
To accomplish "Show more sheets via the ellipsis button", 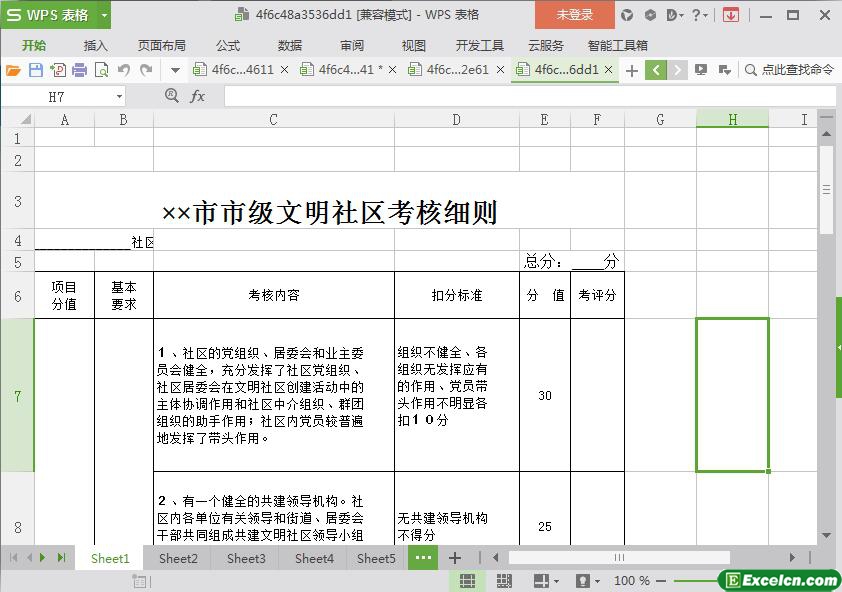I will pyautogui.click(x=423, y=558).
